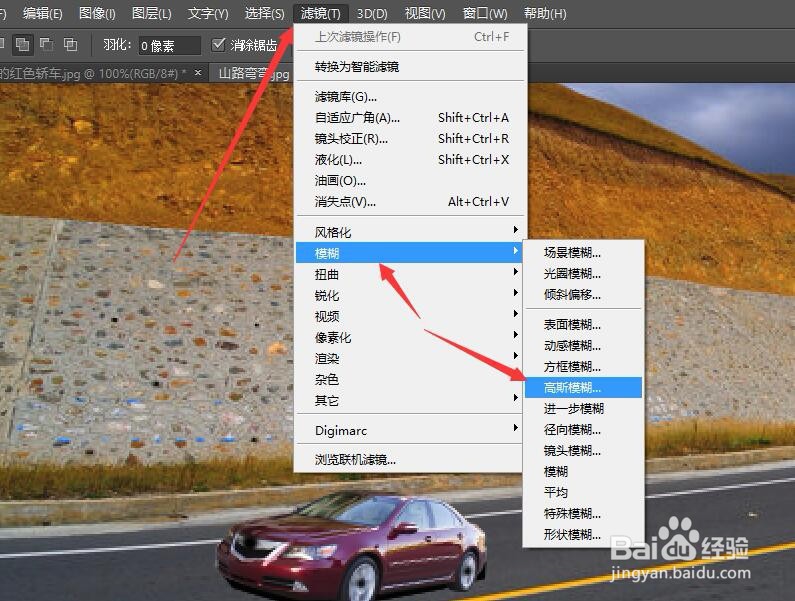Expand the 像素化 pixelate submenu
This screenshot has height=601, width=795.
coord(410,337)
